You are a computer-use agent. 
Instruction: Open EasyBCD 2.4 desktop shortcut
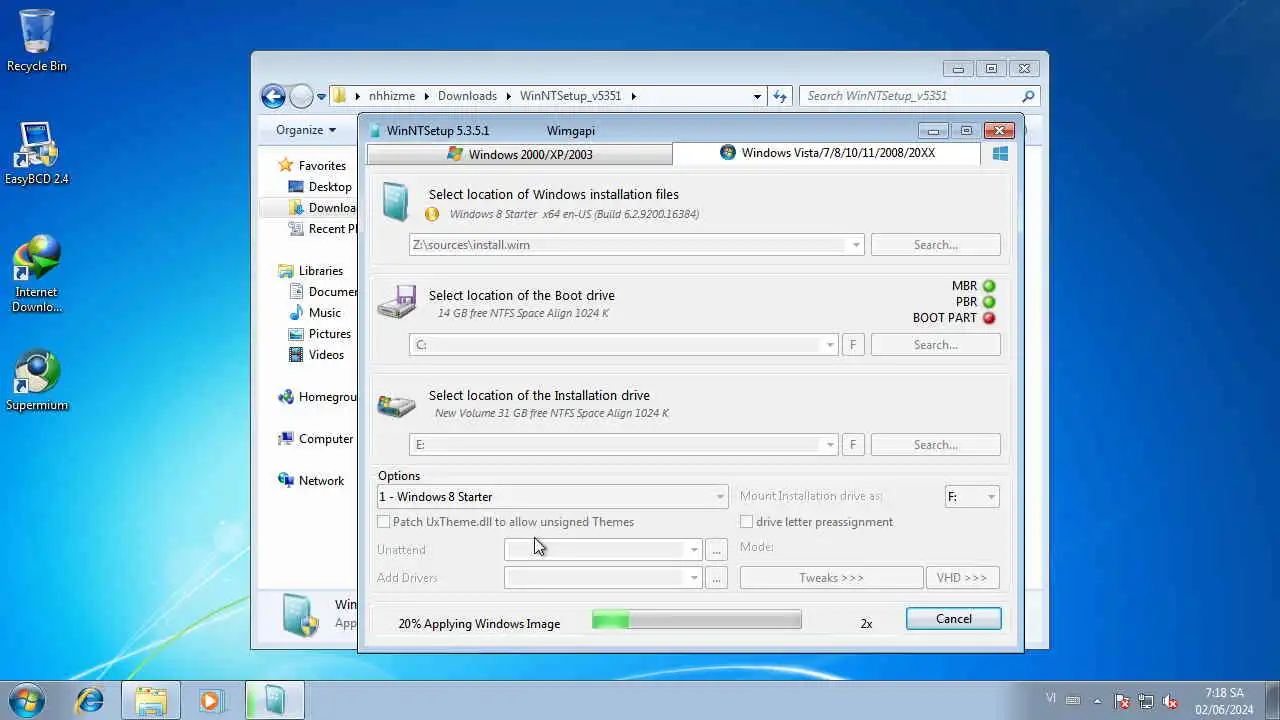tap(37, 153)
